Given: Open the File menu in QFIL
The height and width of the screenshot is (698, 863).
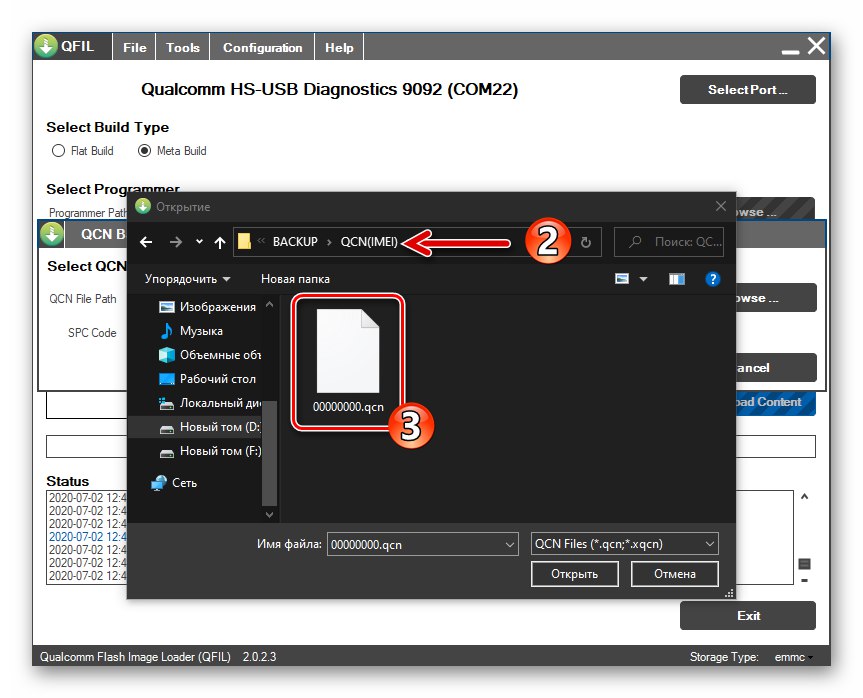Looking at the screenshot, I should [x=135, y=48].
